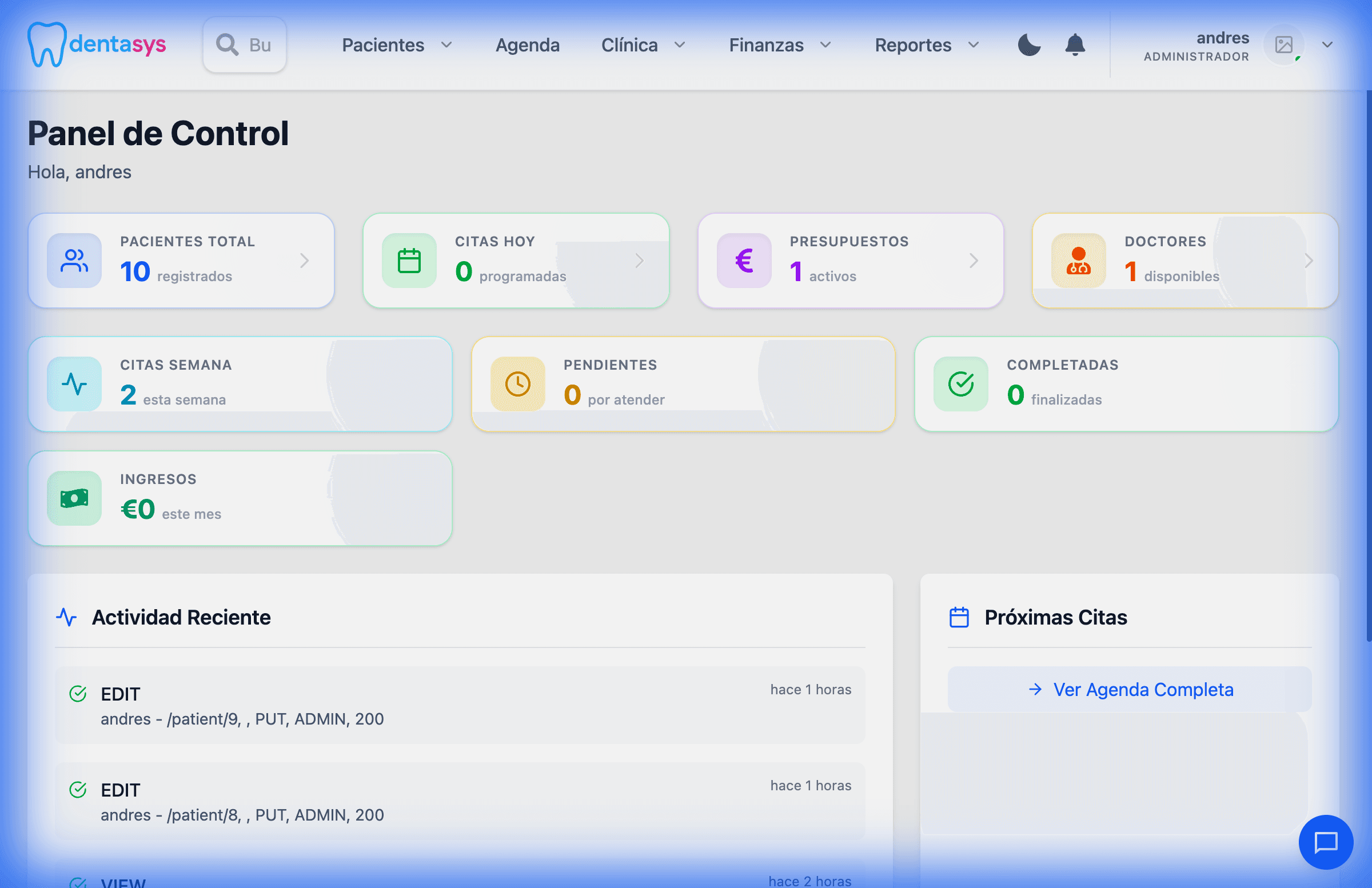Click the dentasys tooth logo
1372x888 pixels.
pyautogui.click(x=46, y=45)
